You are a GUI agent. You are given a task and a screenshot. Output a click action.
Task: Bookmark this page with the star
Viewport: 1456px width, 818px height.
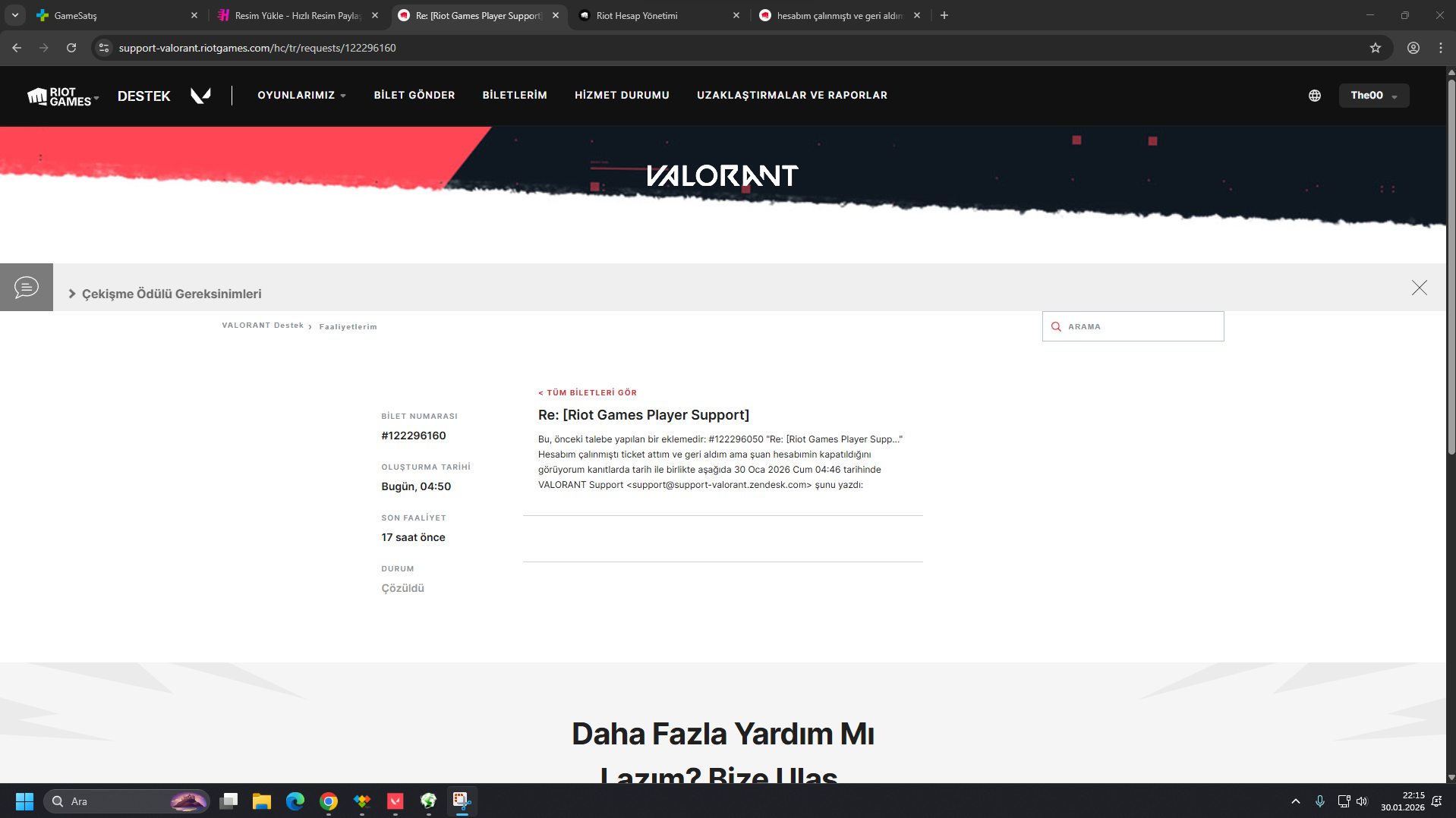(x=1376, y=48)
